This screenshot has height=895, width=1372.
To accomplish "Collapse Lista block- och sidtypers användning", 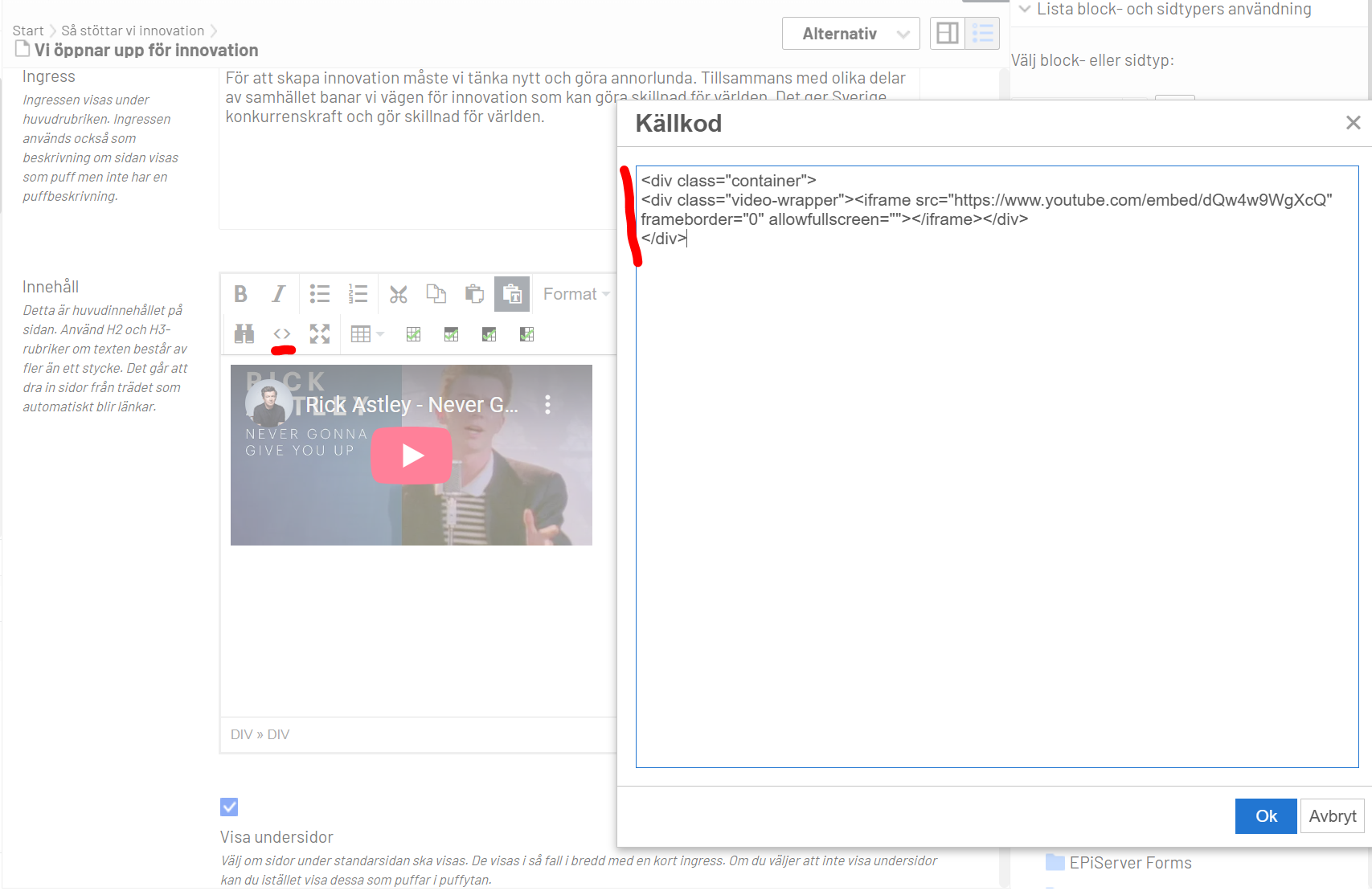I will 1025,10.
